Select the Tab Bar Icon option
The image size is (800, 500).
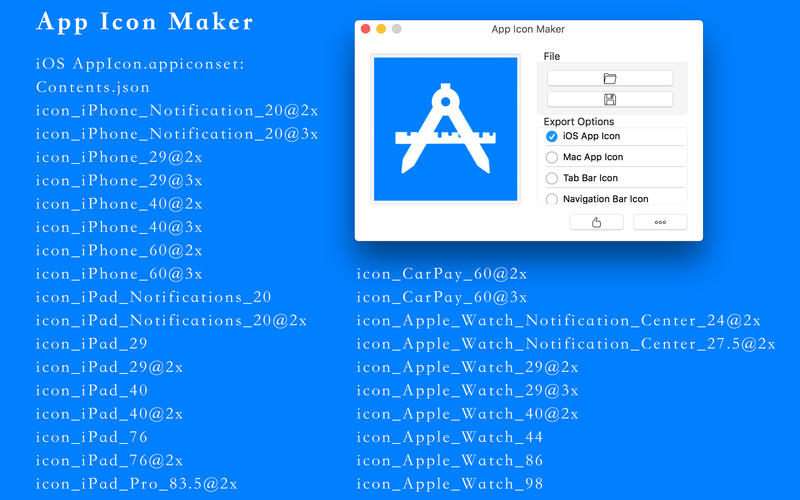[x=552, y=178]
